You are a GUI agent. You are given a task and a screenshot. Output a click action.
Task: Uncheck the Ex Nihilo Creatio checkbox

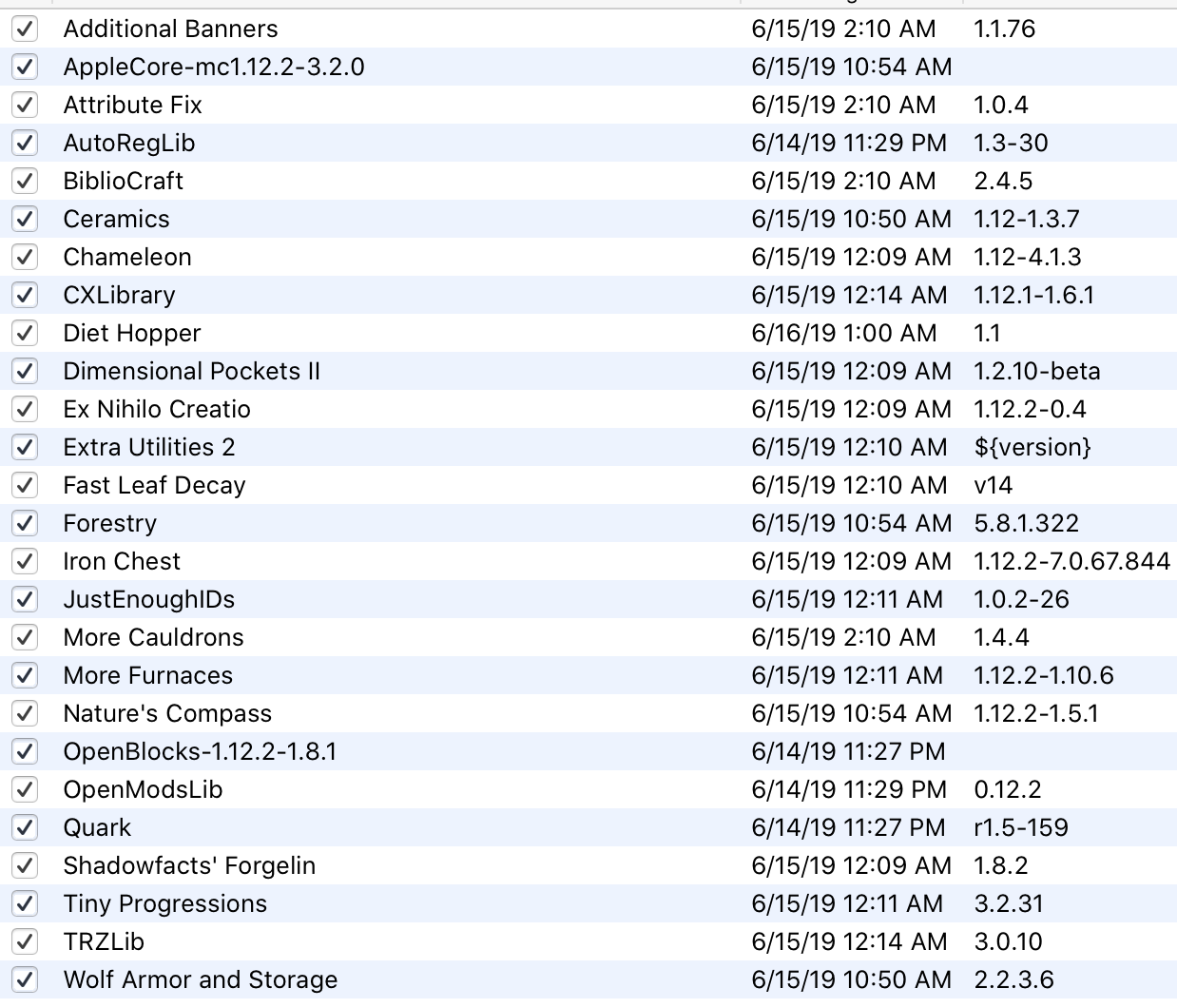[25, 409]
